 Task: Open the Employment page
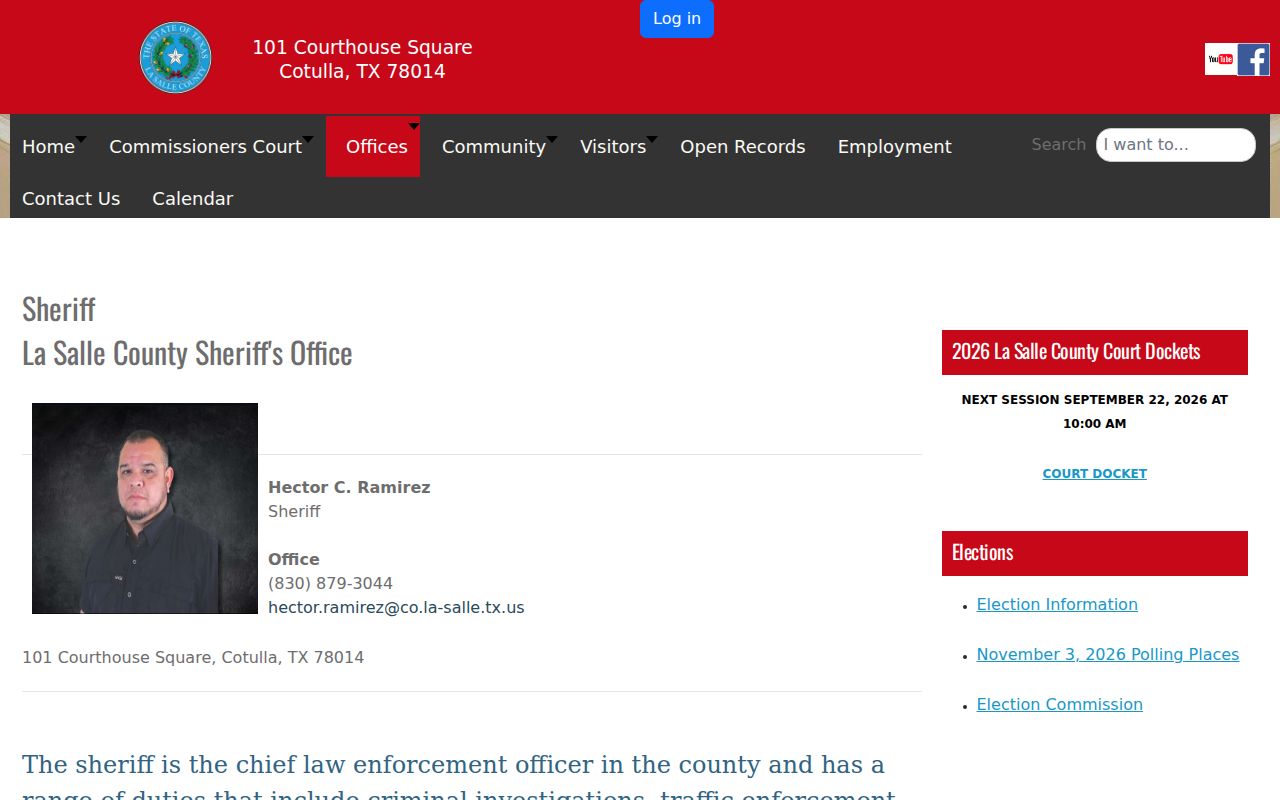[895, 147]
